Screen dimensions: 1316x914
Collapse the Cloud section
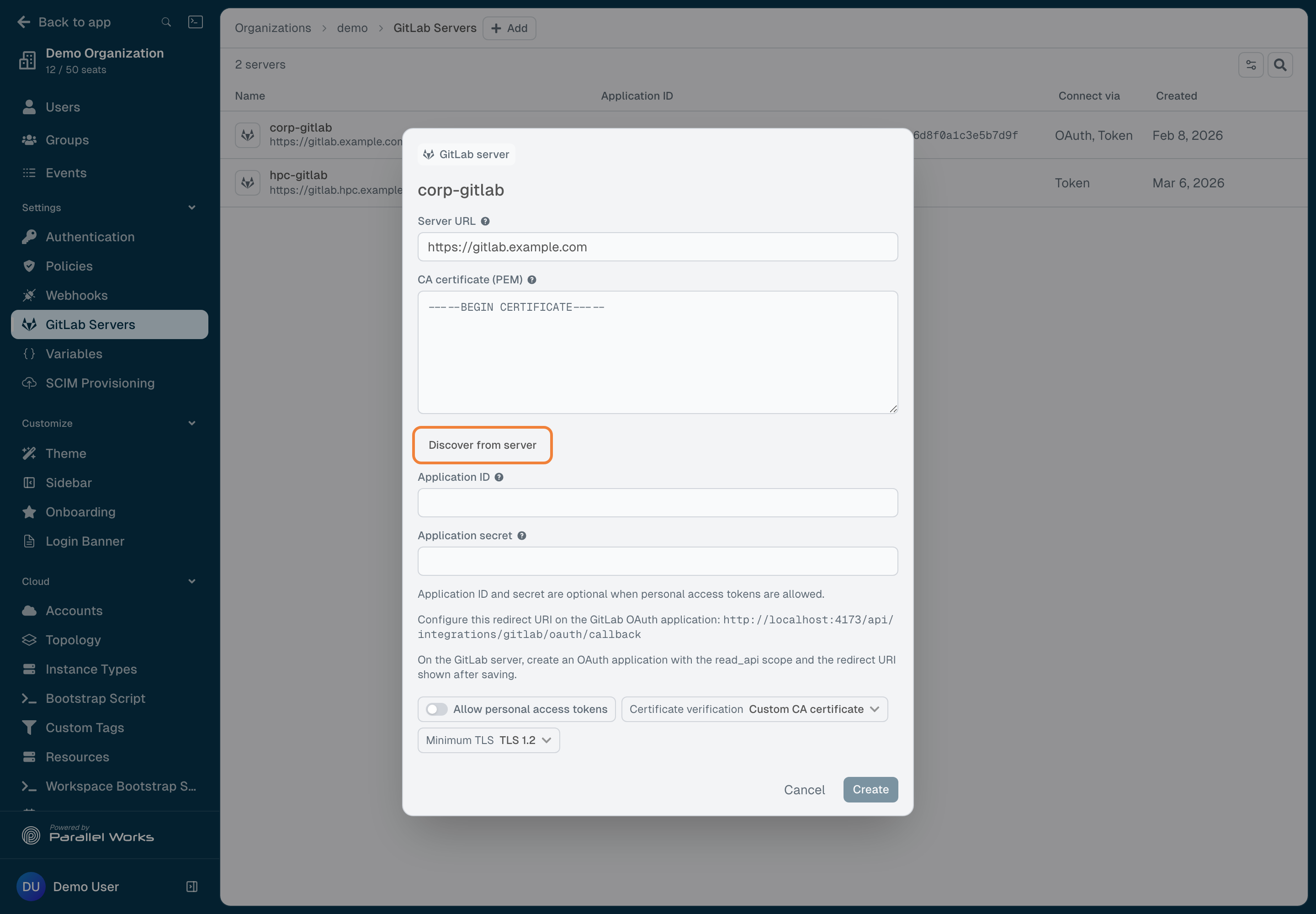[x=192, y=581]
